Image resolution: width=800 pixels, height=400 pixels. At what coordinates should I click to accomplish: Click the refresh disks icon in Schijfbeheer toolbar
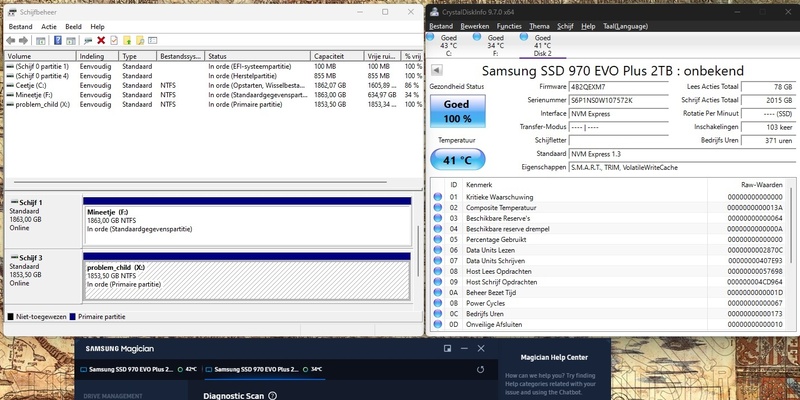click(88, 41)
